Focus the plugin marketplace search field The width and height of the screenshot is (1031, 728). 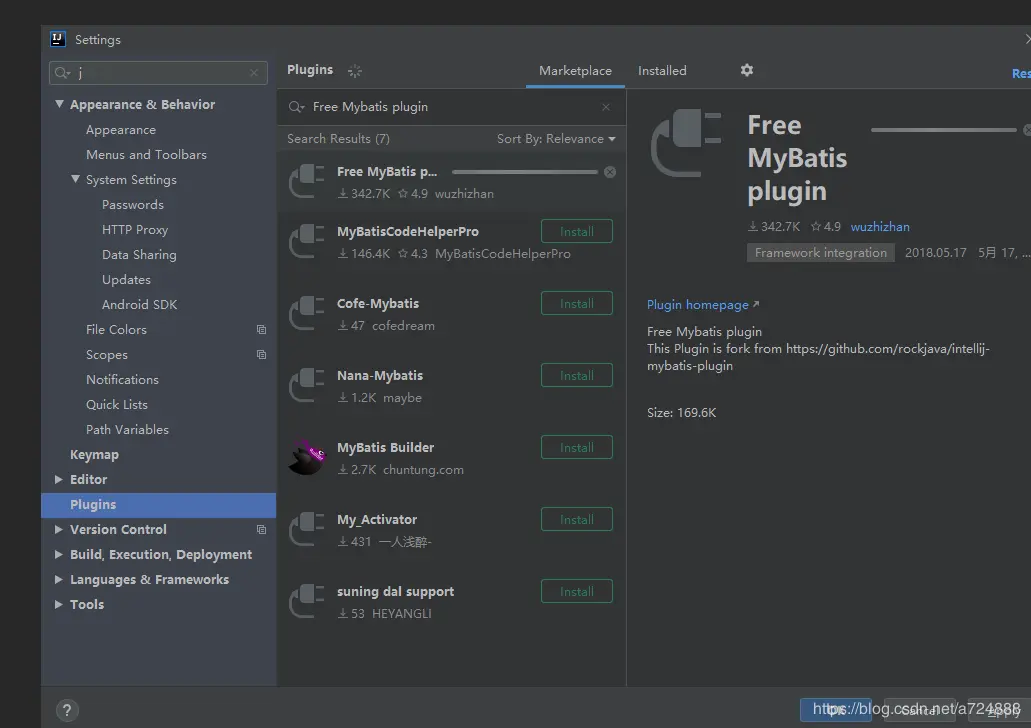click(x=450, y=107)
